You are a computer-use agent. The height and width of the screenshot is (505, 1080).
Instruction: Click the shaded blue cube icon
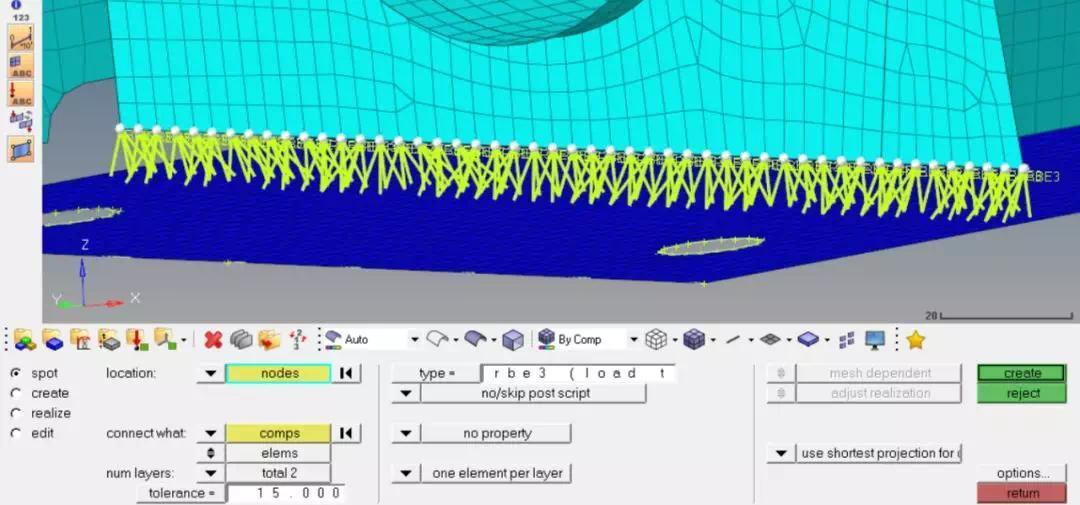point(694,339)
